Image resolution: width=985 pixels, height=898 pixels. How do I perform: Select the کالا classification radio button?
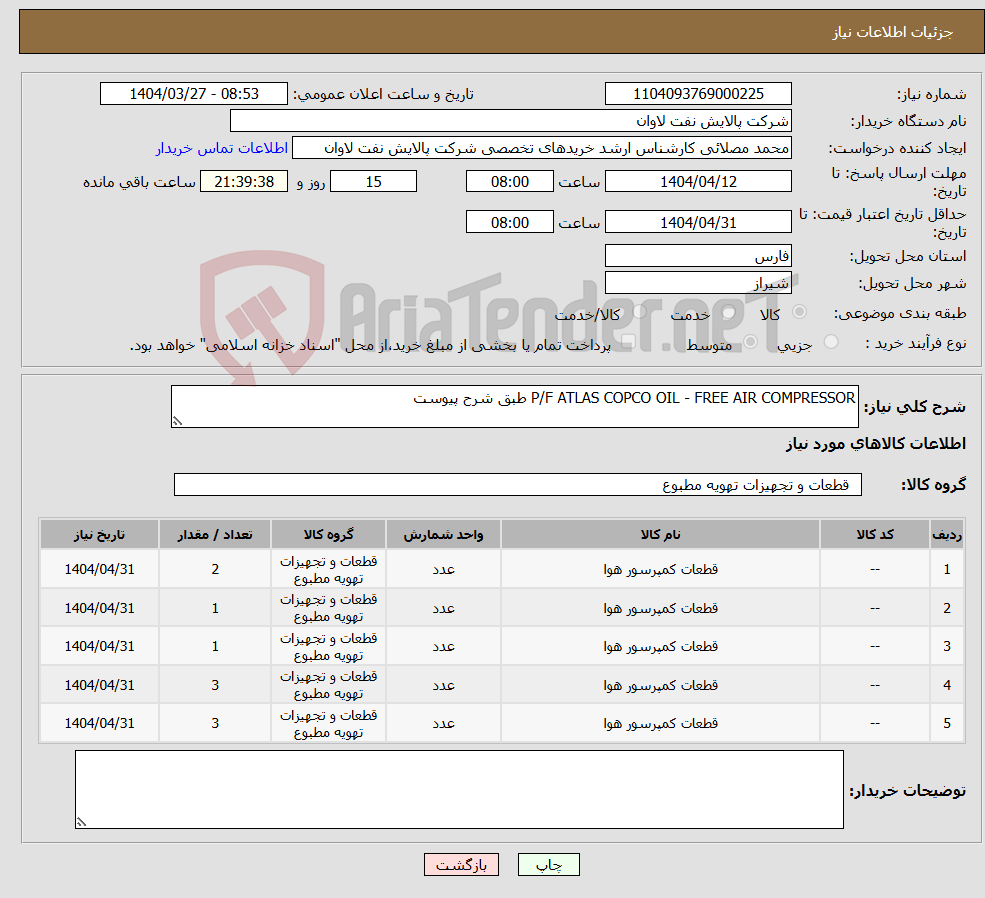coord(800,313)
